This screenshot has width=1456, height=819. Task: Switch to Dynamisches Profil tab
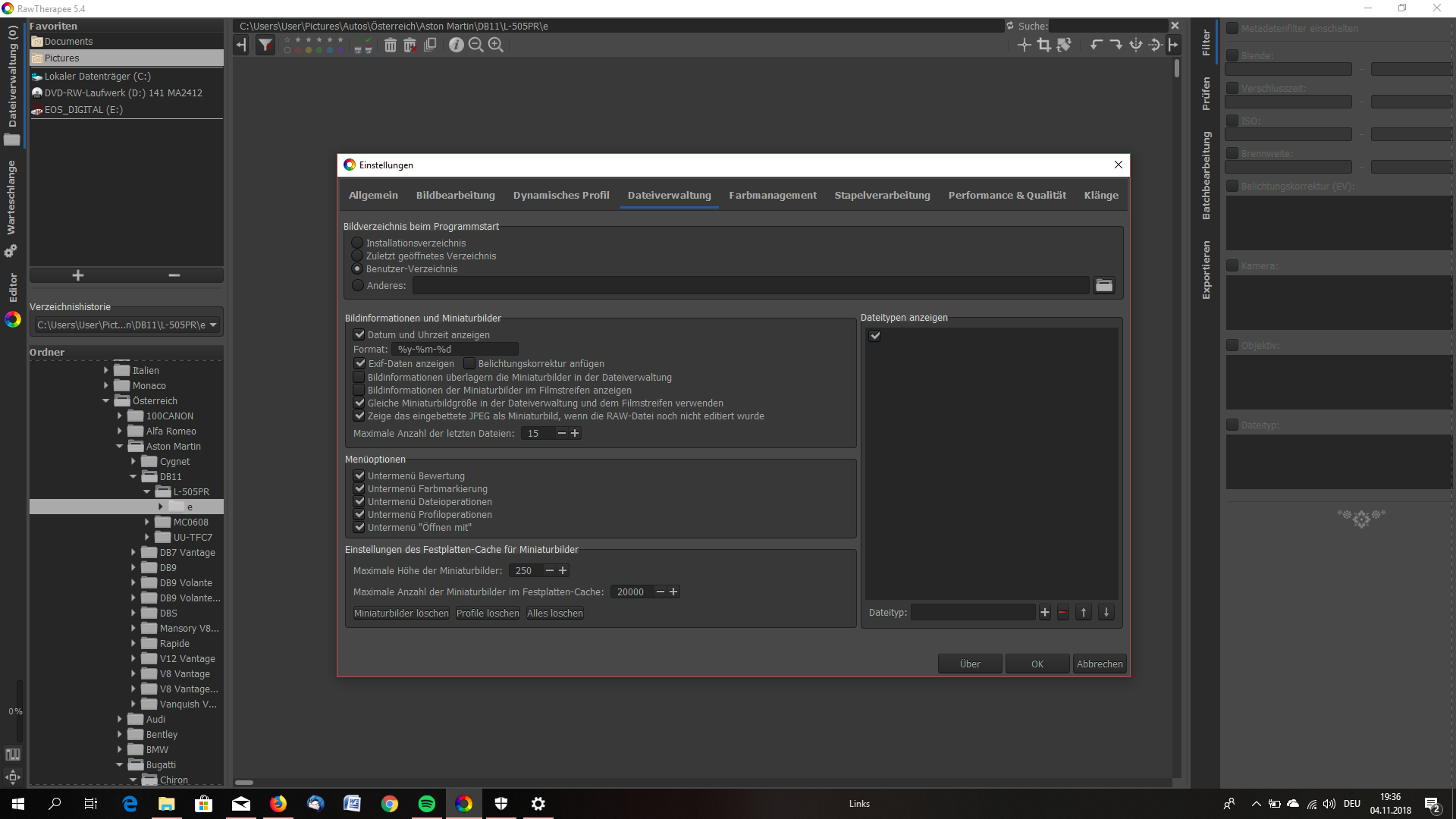[561, 195]
